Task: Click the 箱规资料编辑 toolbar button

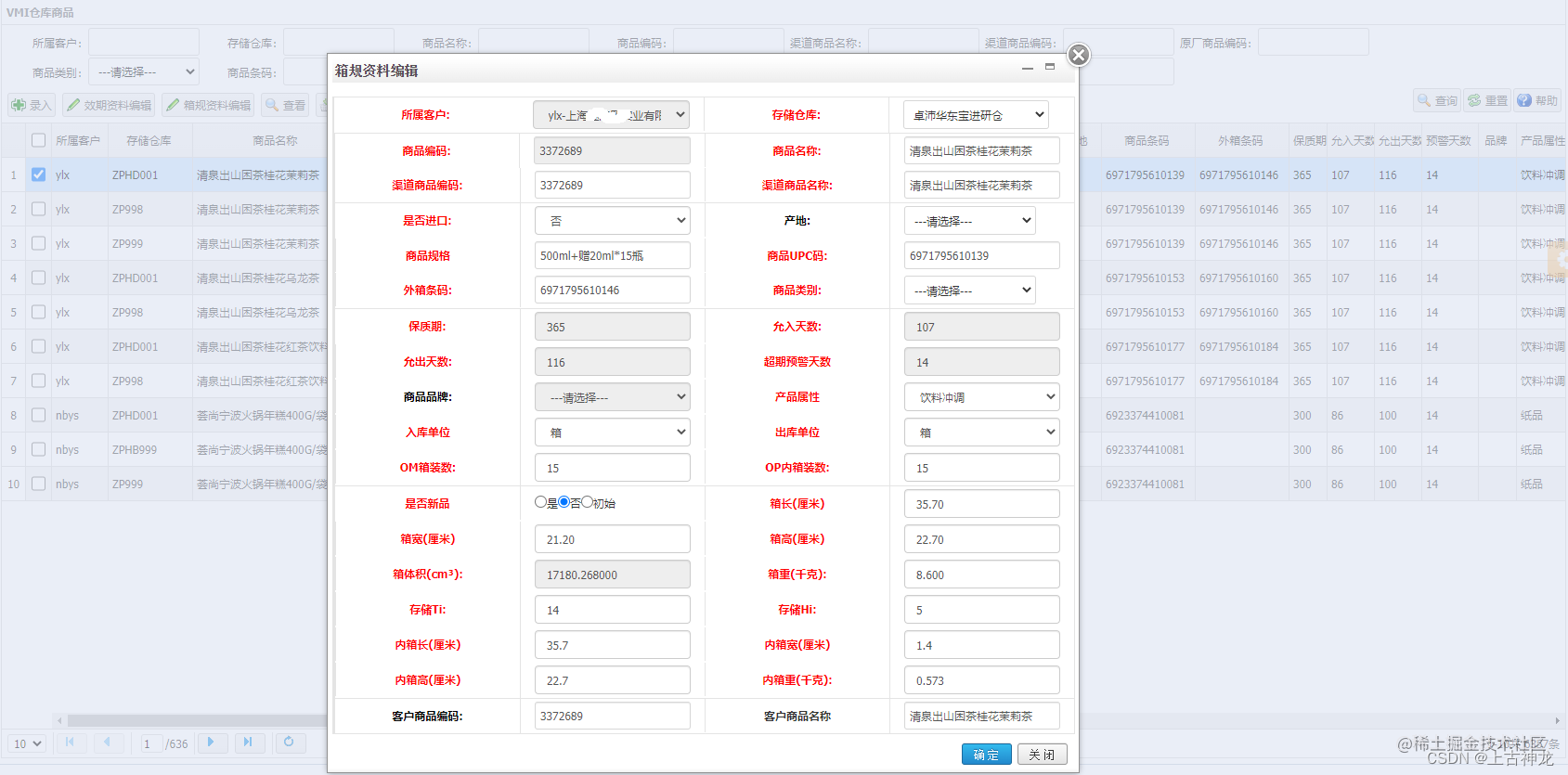Action: (209, 105)
